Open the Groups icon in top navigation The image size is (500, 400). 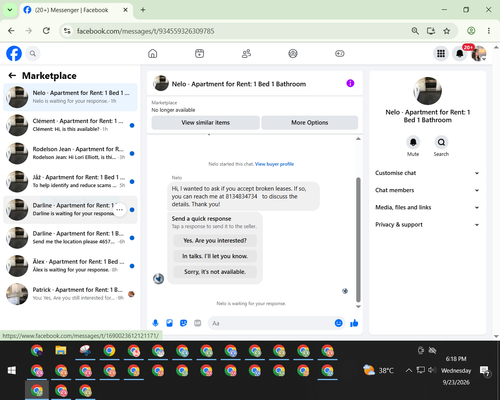click(293, 53)
